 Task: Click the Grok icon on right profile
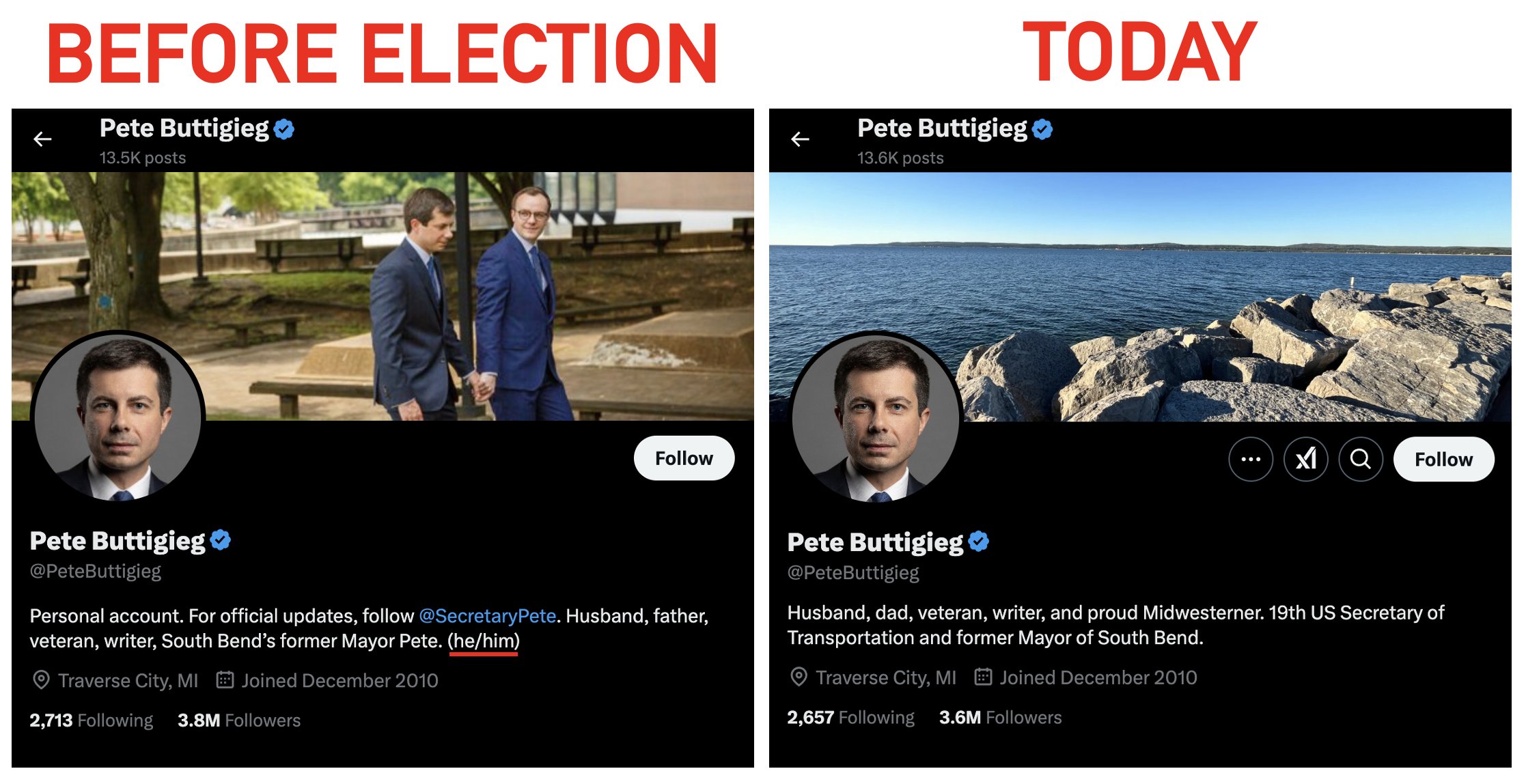pyautogui.click(x=1305, y=459)
